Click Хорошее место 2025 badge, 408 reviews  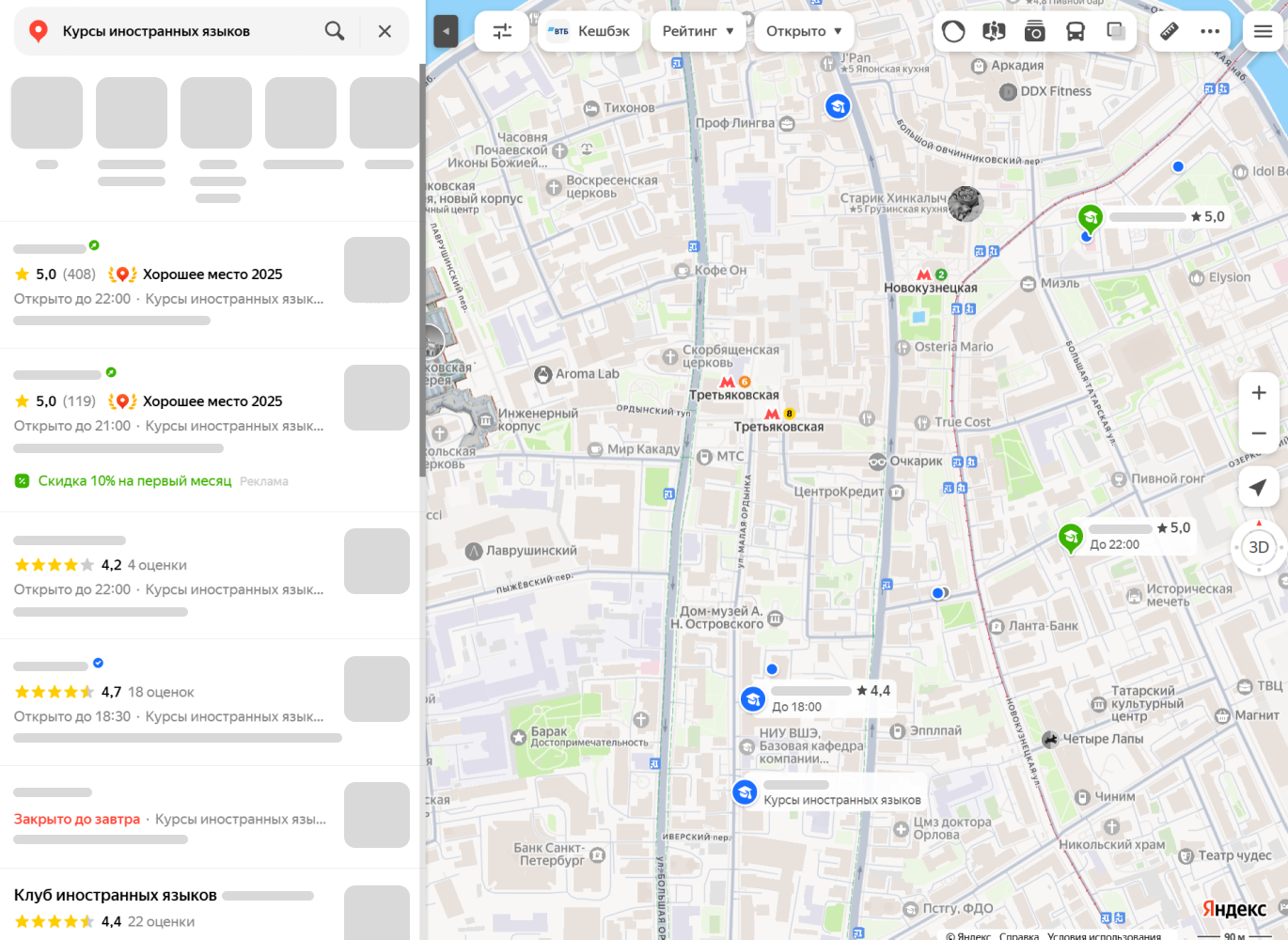pos(196,274)
